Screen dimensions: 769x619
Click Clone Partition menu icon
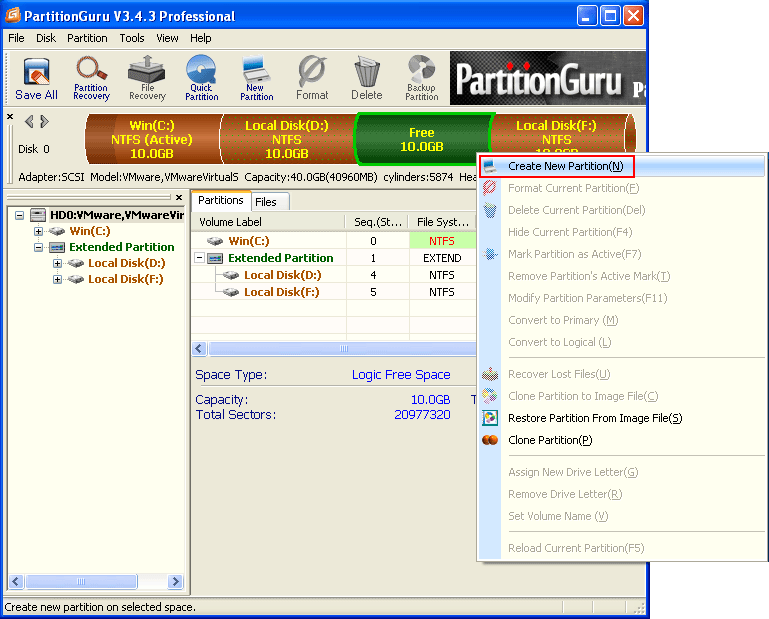[x=490, y=440]
